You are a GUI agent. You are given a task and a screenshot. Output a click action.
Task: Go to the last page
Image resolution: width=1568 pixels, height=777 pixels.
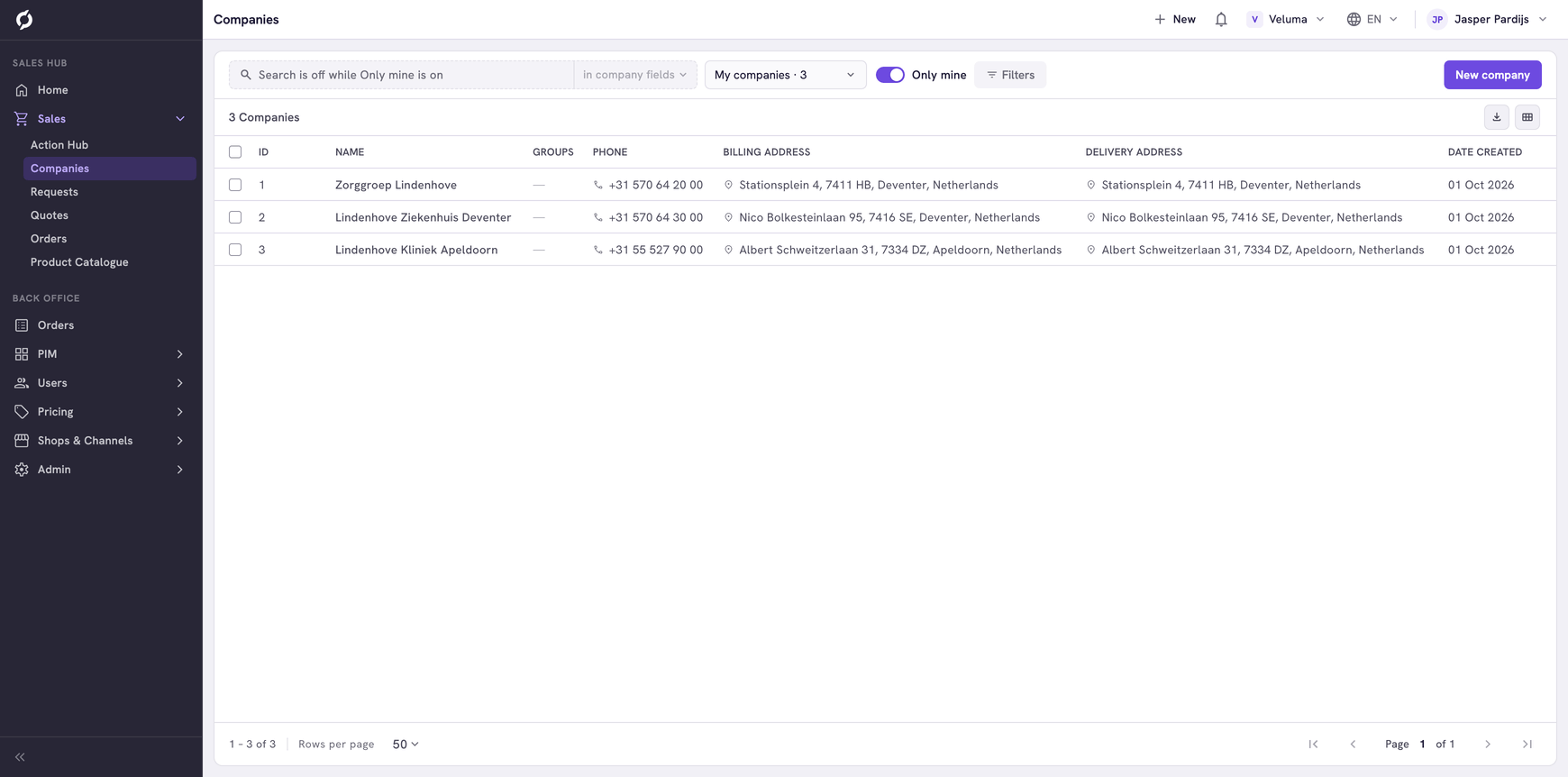tap(1527, 745)
